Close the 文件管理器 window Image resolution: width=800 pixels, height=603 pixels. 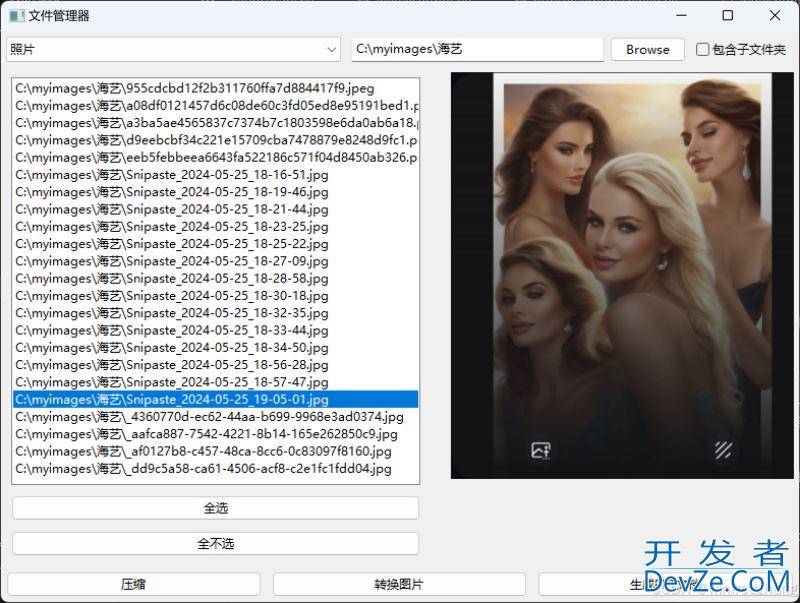pyautogui.click(x=774, y=15)
